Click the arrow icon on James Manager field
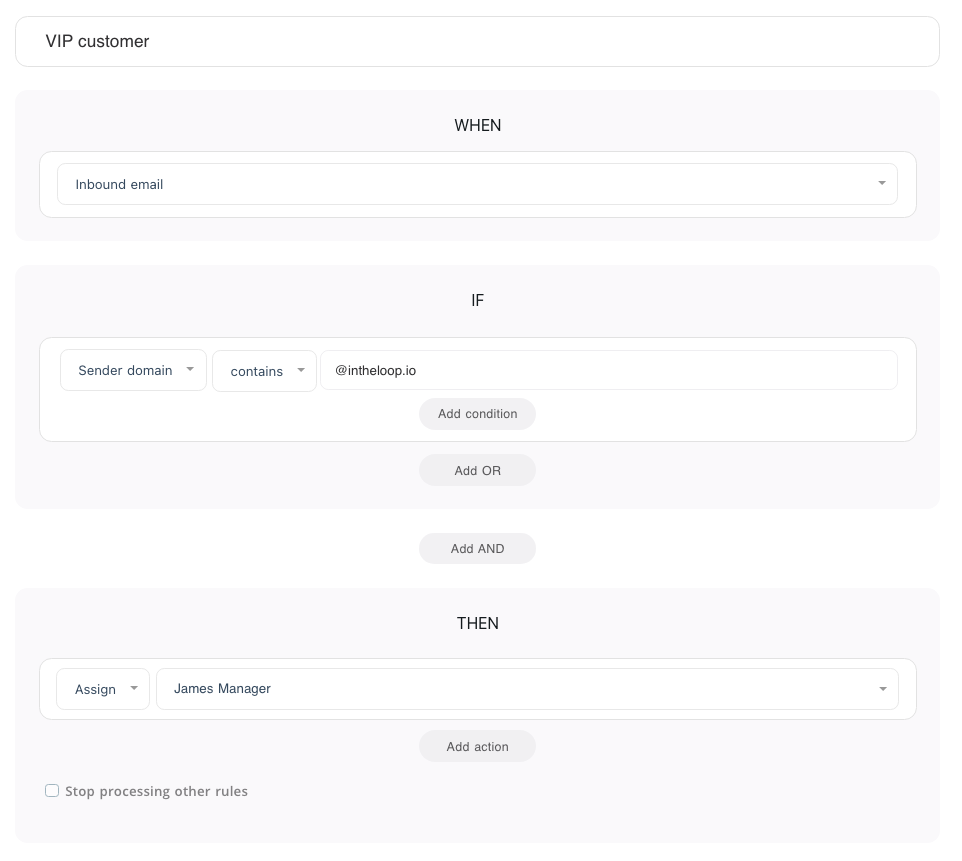Viewport: 962px width, 861px height. [882, 689]
